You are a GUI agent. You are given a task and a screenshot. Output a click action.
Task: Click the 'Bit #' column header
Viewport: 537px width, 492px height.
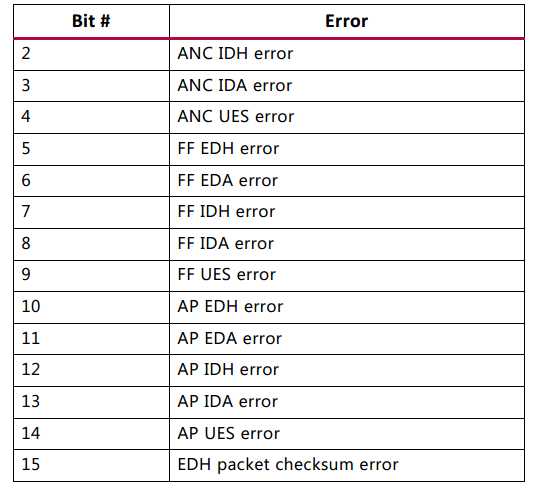[91, 21]
